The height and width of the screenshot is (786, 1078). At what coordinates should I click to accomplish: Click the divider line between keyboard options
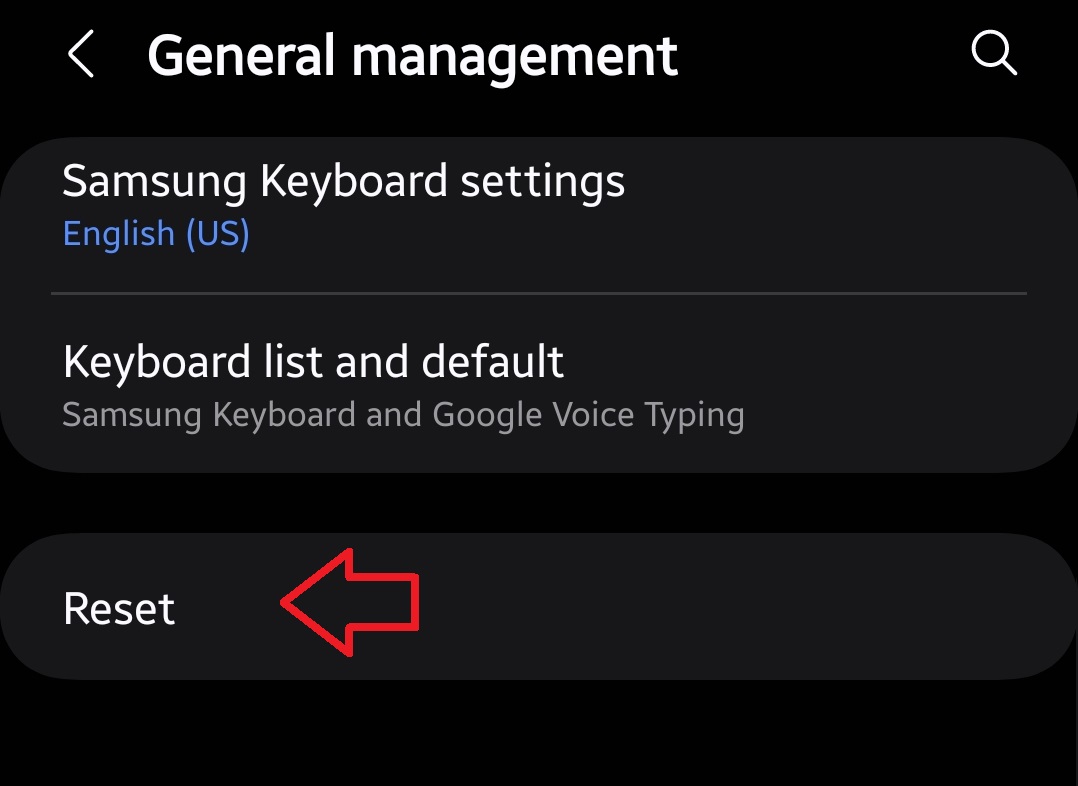coord(538,293)
